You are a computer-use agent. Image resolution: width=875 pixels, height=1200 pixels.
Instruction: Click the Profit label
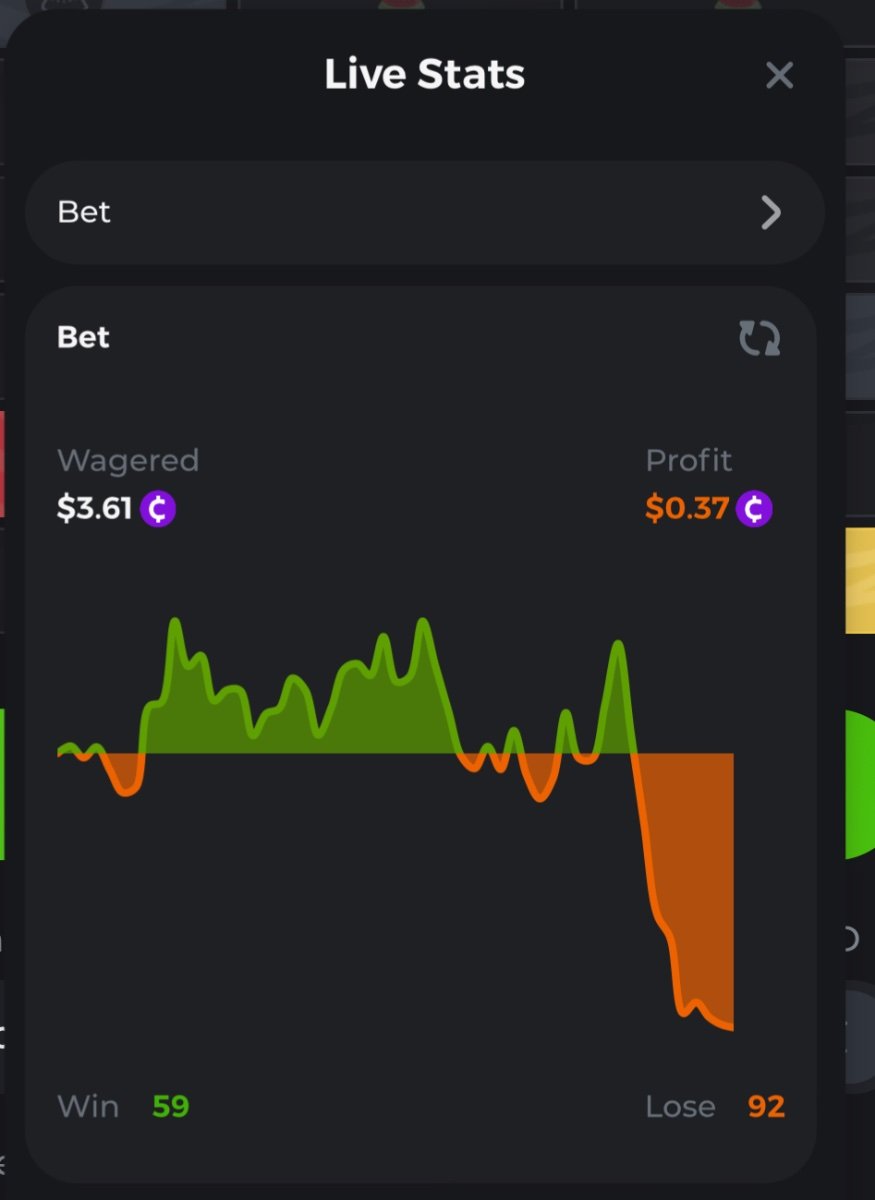coord(689,461)
